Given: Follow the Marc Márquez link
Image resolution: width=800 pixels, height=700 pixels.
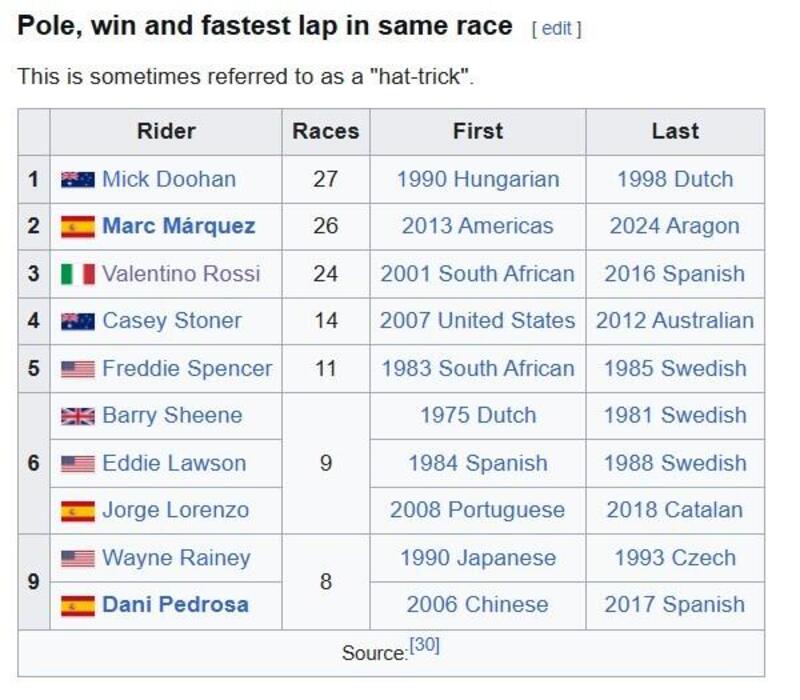Looking at the screenshot, I should coord(178,227).
